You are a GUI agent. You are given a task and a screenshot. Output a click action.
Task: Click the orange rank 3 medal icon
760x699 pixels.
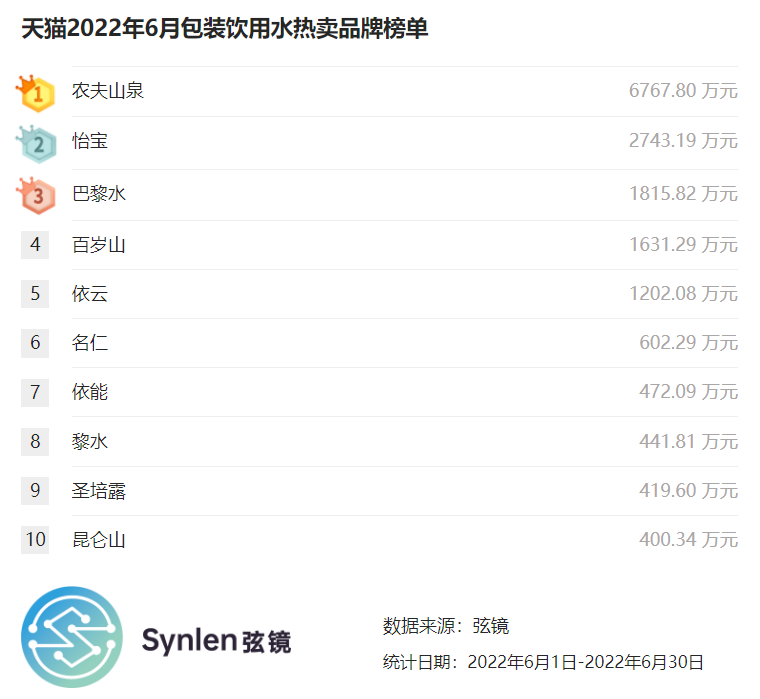(x=36, y=195)
